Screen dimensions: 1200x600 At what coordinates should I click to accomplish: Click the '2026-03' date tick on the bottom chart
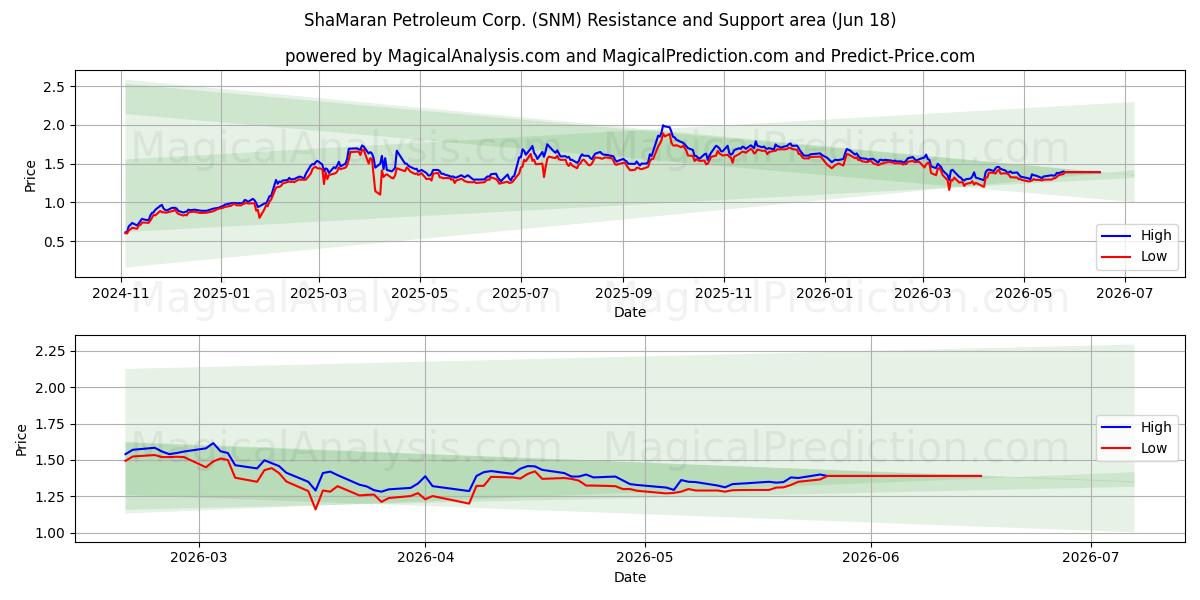click(x=199, y=556)
